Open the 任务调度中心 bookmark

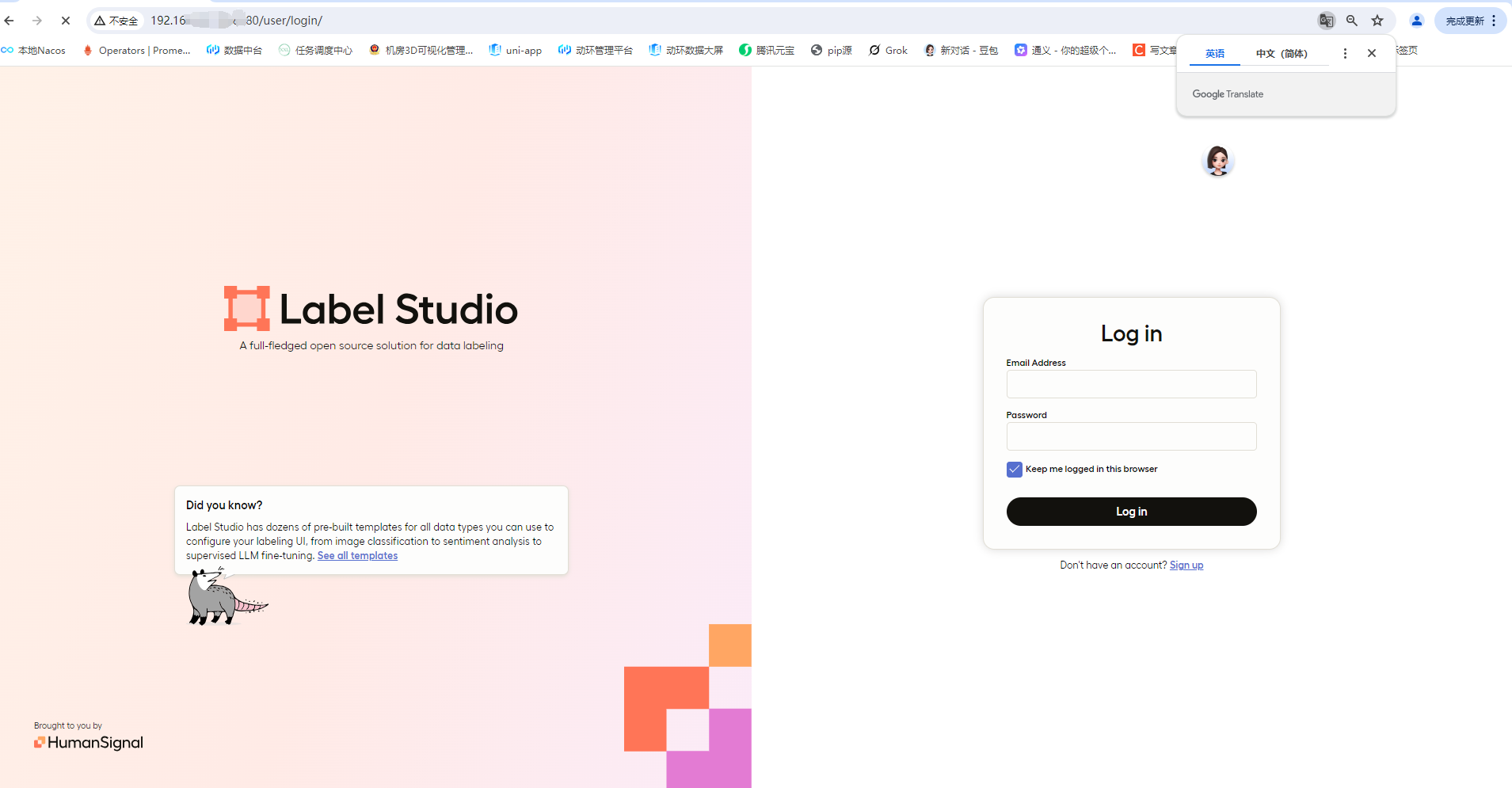point(315,50)
